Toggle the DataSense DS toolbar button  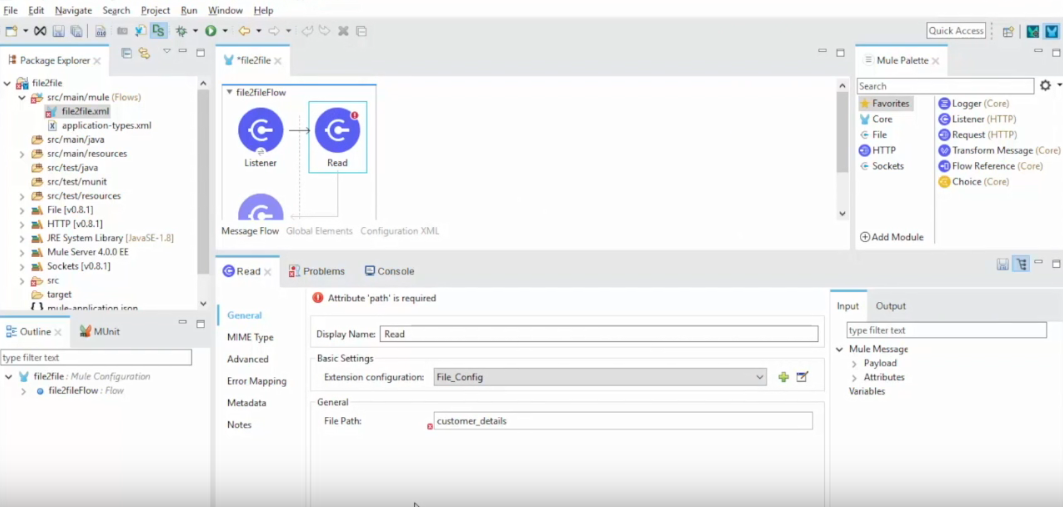[x=158, y=31]
